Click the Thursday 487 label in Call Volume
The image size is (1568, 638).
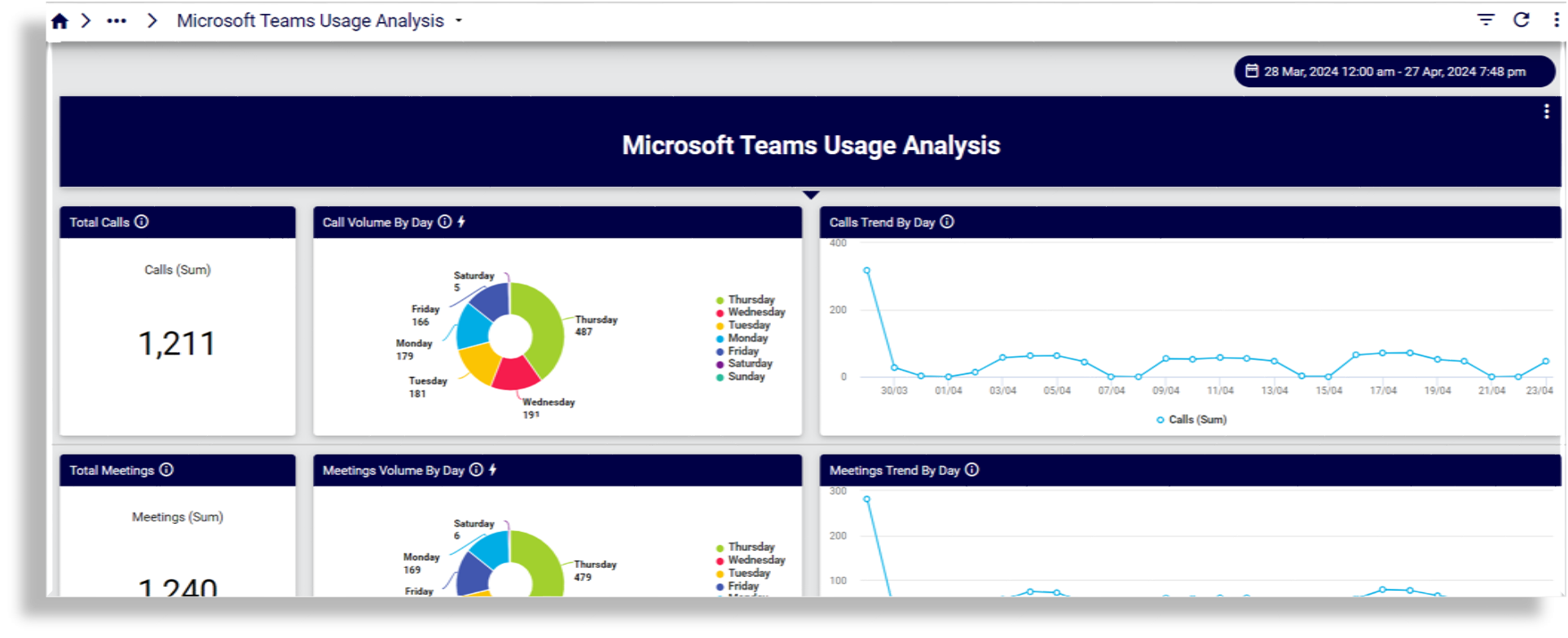pyautogui.click(x=596, y=326)
